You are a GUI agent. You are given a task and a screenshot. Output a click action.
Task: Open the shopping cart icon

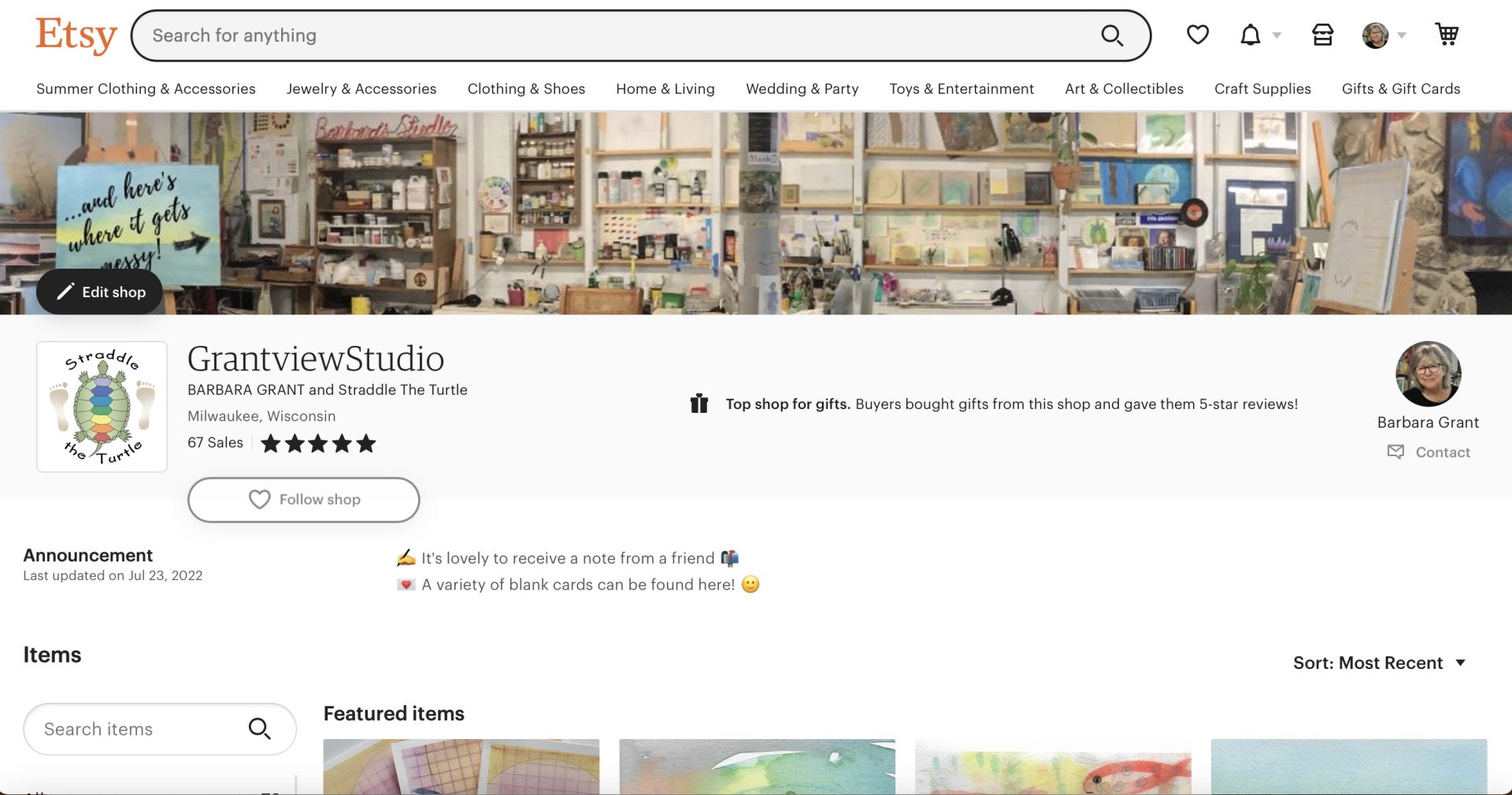[1447, 35]
